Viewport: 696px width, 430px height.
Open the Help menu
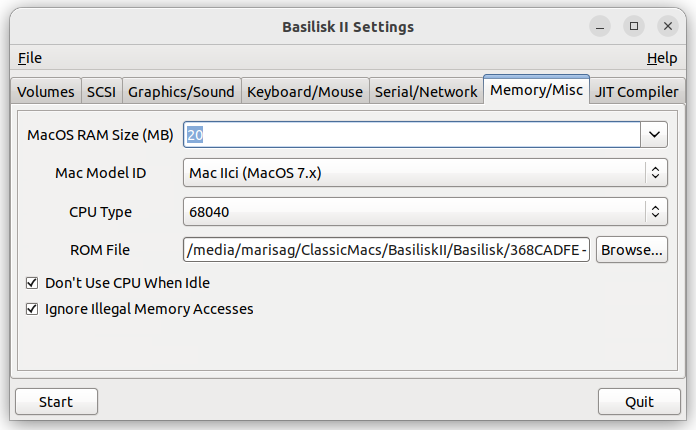click(x=662, y=58)
